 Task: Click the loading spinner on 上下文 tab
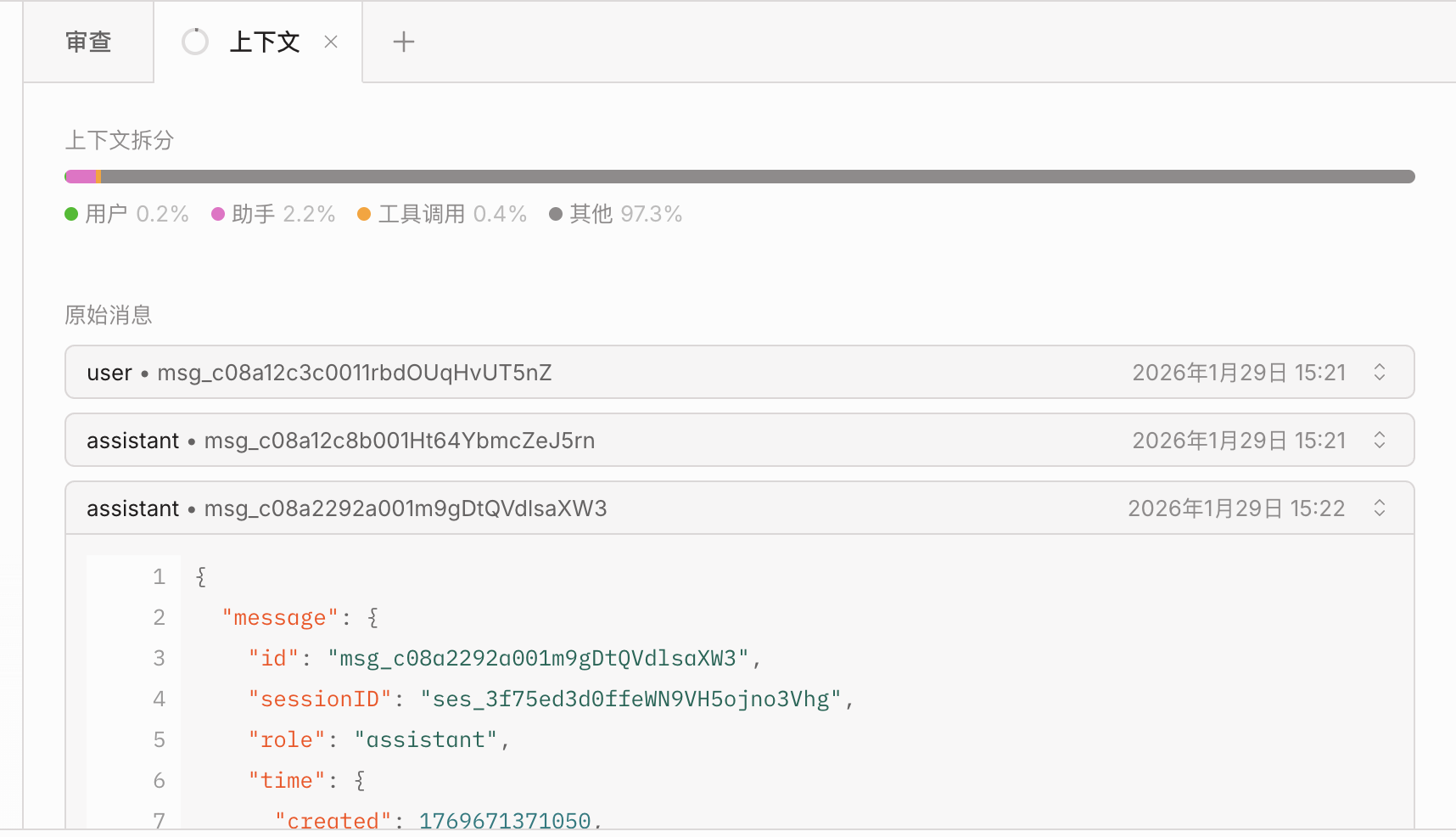(x=195, y=42)
